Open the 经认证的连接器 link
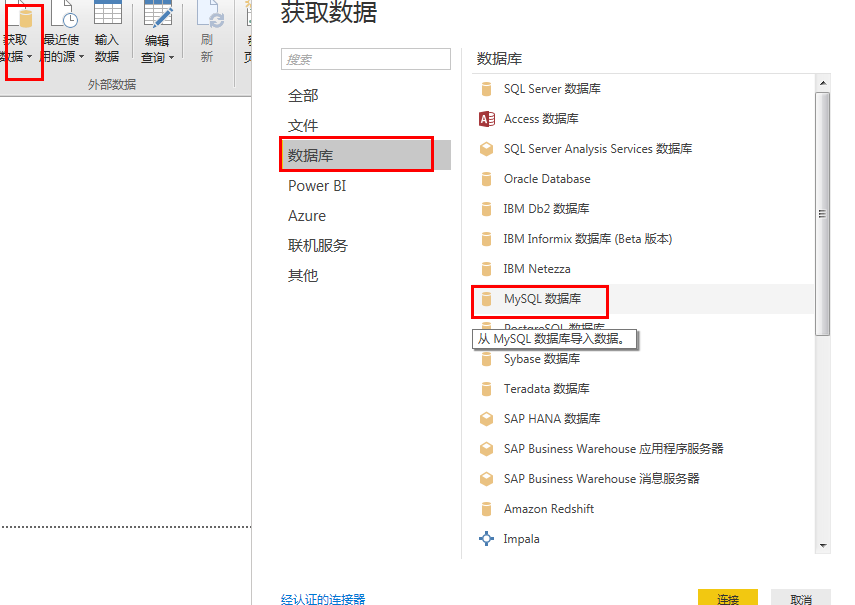 coord(323,599)
